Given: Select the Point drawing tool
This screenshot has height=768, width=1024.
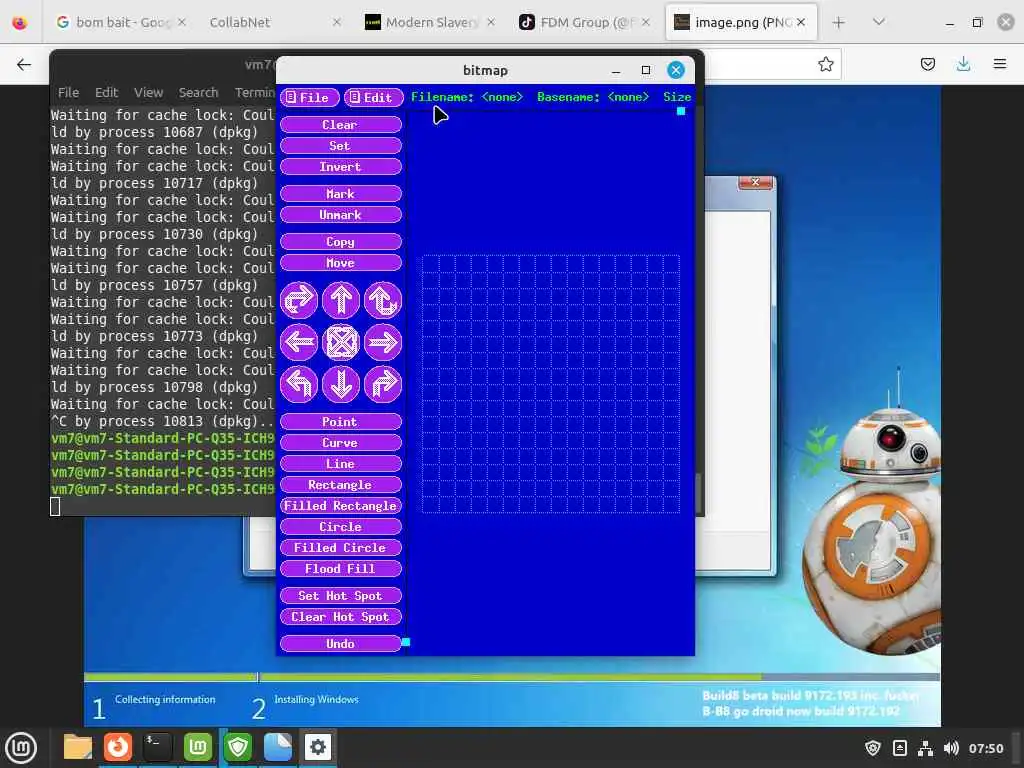Looking at the screenshot, I should pos(340,422).
